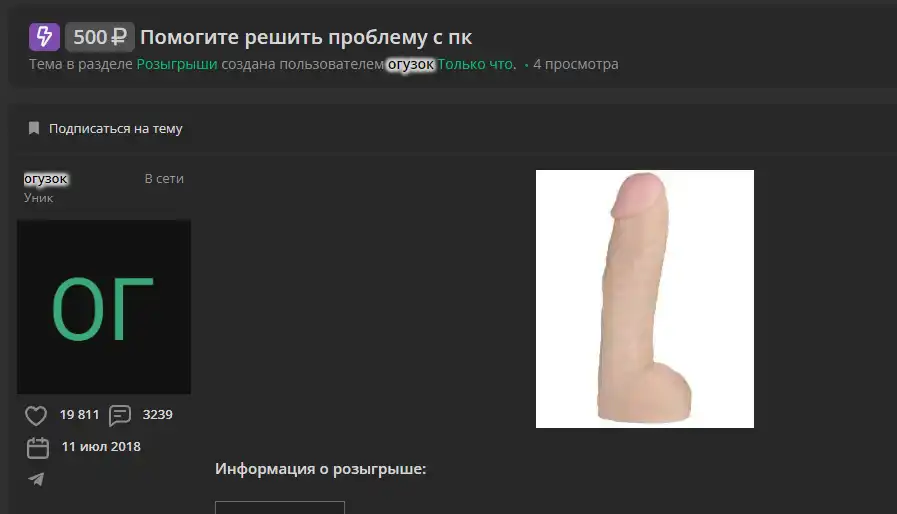
Task: Click the 500 ₽ prize badge
Action: coord(100,37)
